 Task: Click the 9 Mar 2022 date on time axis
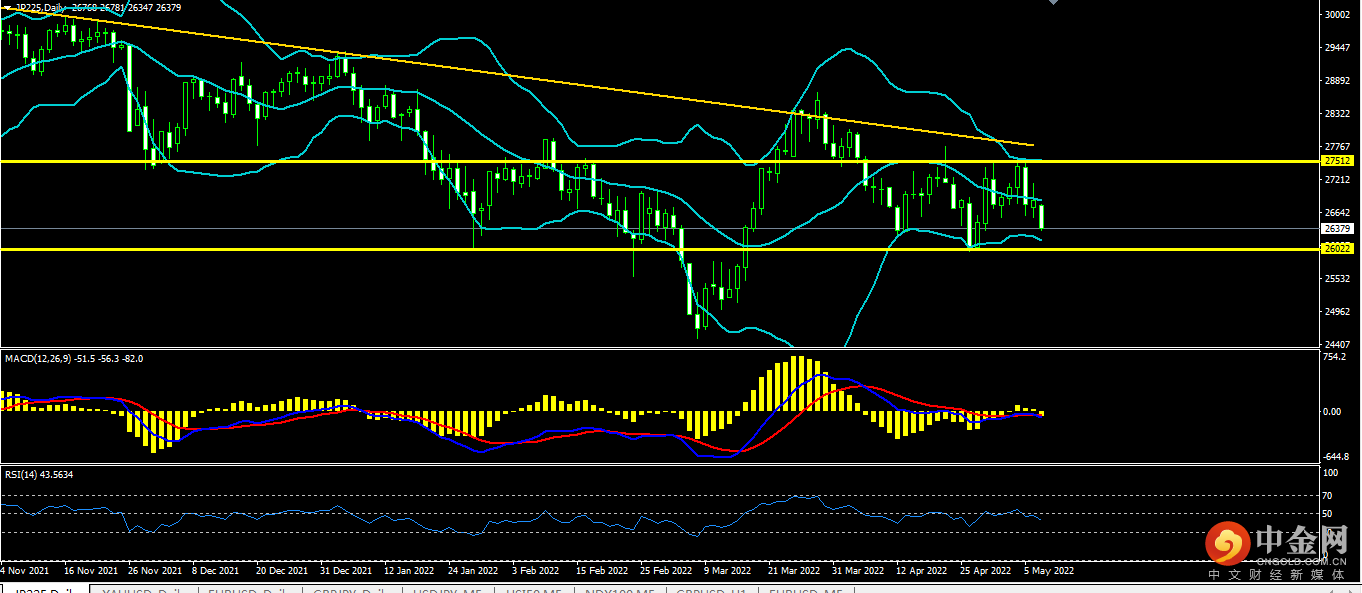click(x=727, y=571)
